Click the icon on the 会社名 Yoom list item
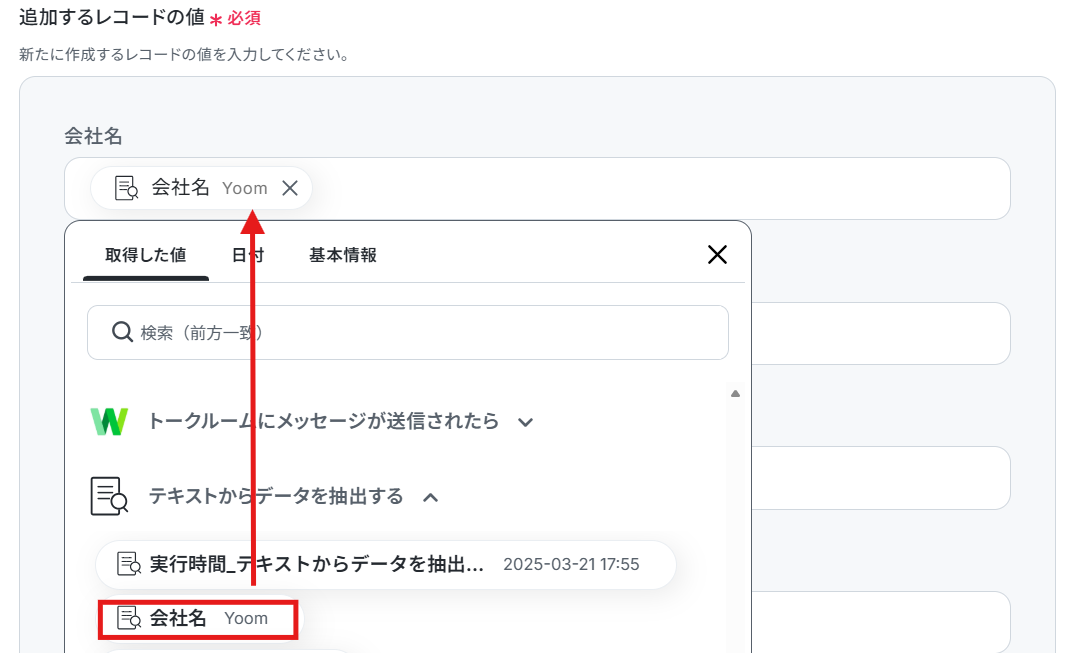The image size is (1072, 653). pos(129,618)
